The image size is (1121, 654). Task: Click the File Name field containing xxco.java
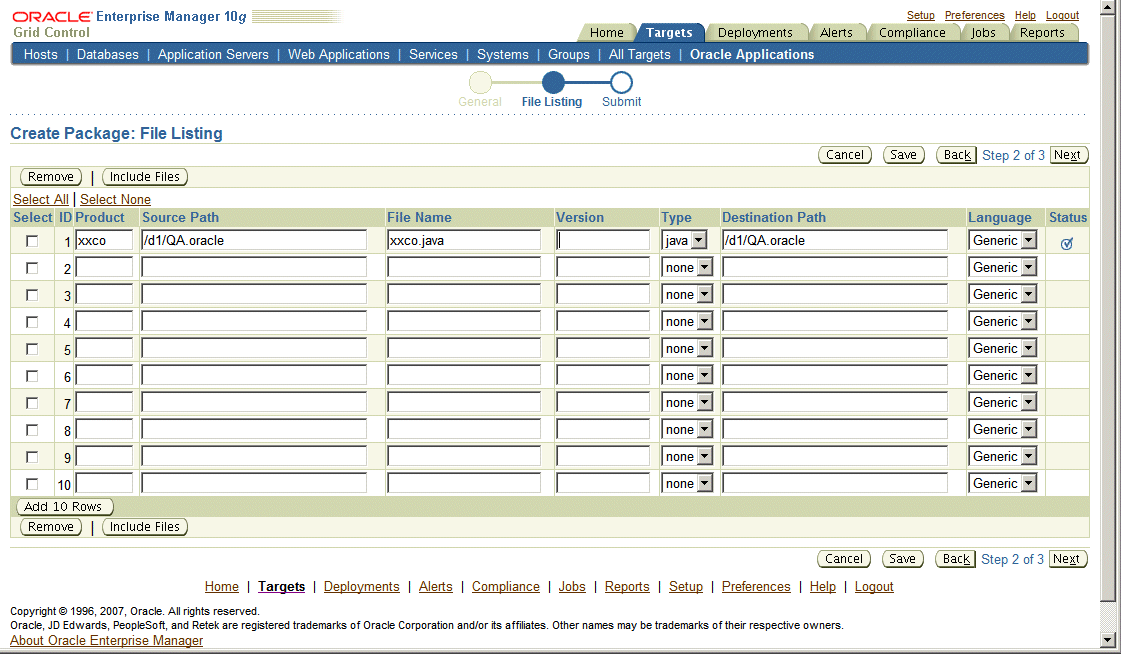(464, 240)
